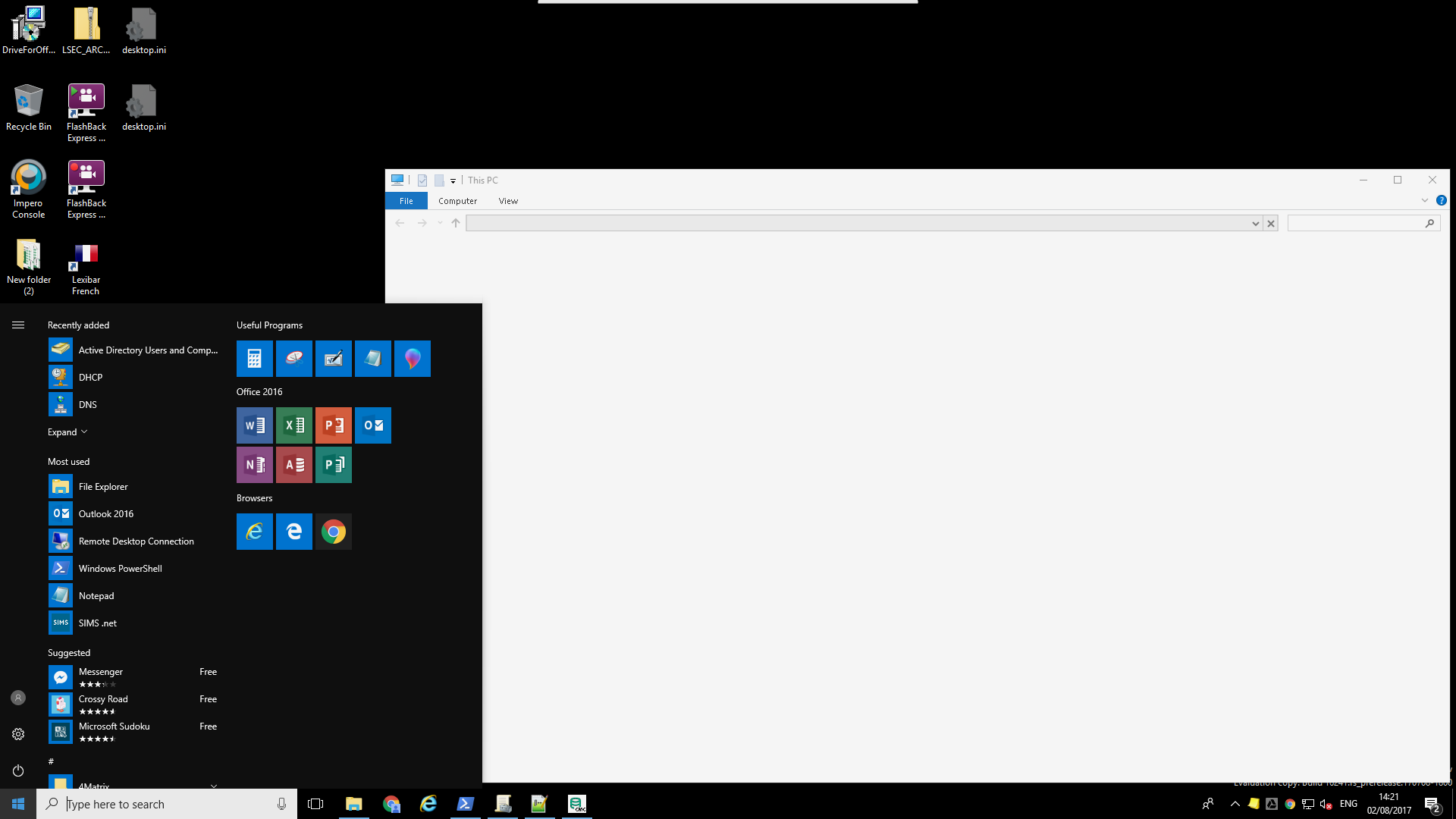This screenshot has height=819, width=1456.
Task: Open Google Chrome from the Browsers section
Action: (x=334, y=532)
